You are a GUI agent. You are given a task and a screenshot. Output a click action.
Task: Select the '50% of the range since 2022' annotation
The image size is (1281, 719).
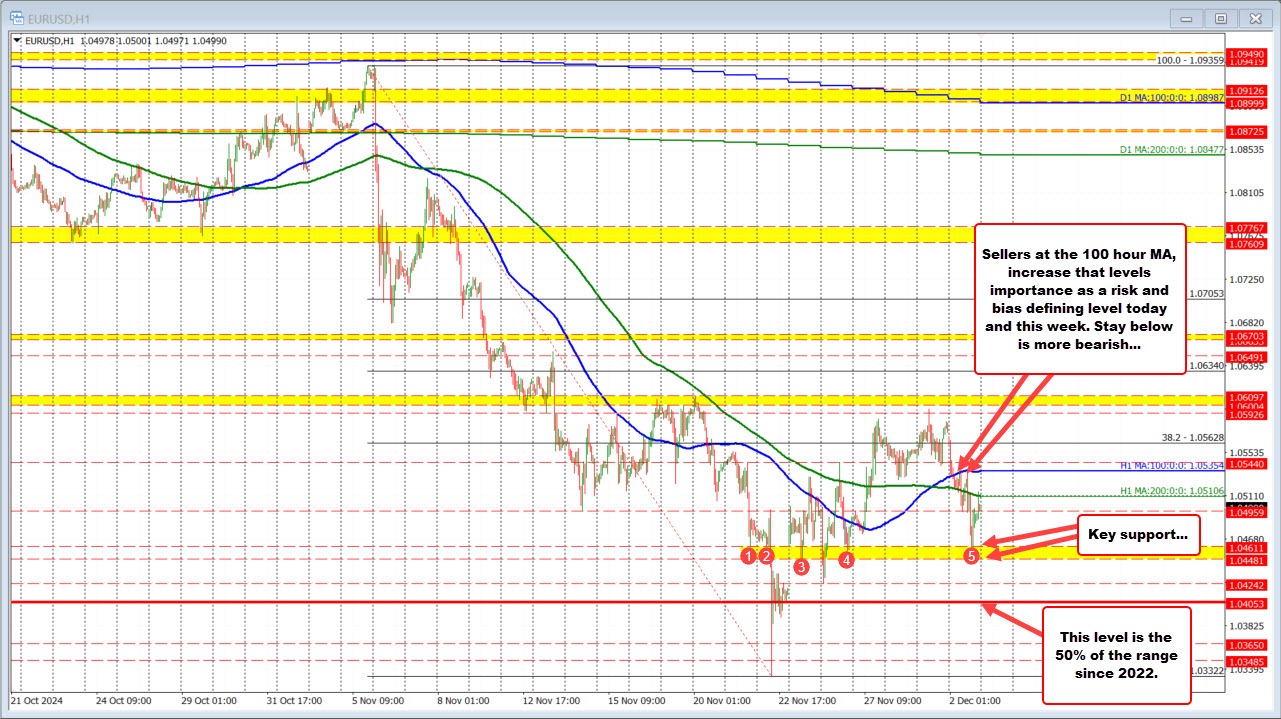click(x=1117, y=656)
